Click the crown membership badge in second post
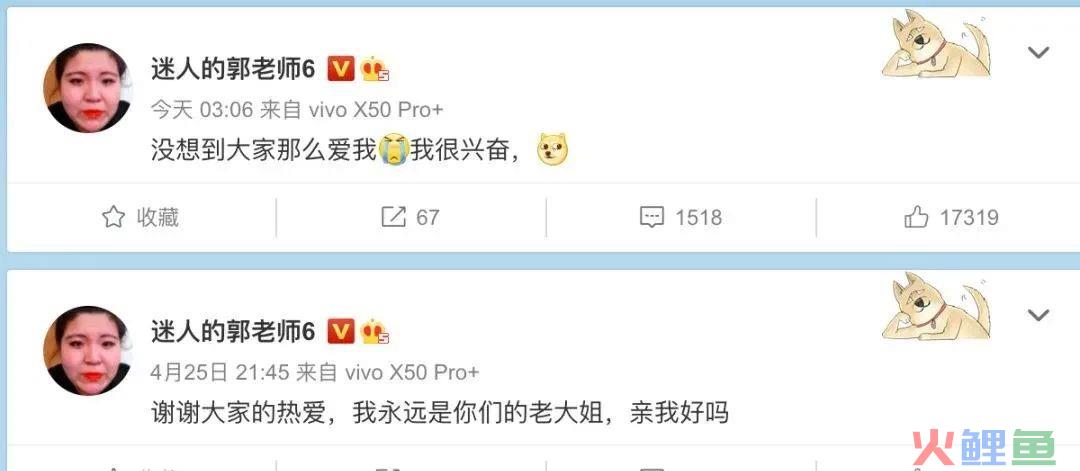The height and width of the screenshot is (471, 1080). pyautogui.click(x=374, y=332)
